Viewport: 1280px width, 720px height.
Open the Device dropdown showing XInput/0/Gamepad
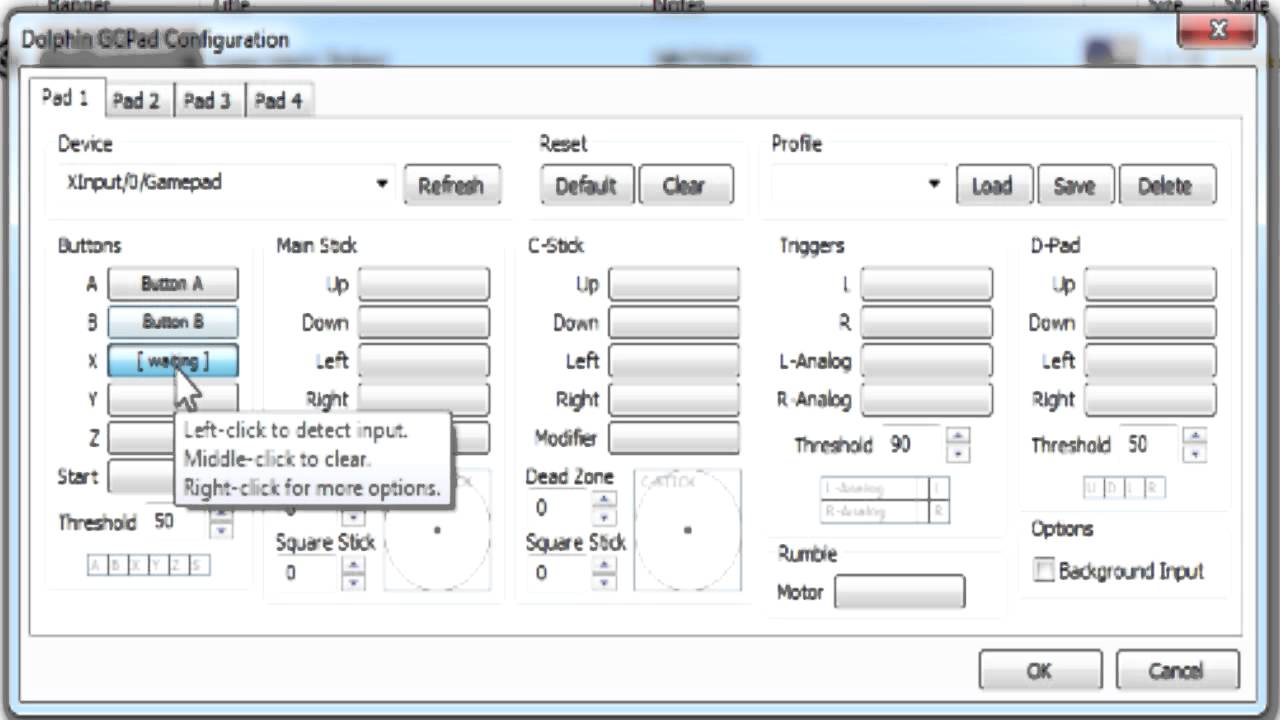point(226,184)
